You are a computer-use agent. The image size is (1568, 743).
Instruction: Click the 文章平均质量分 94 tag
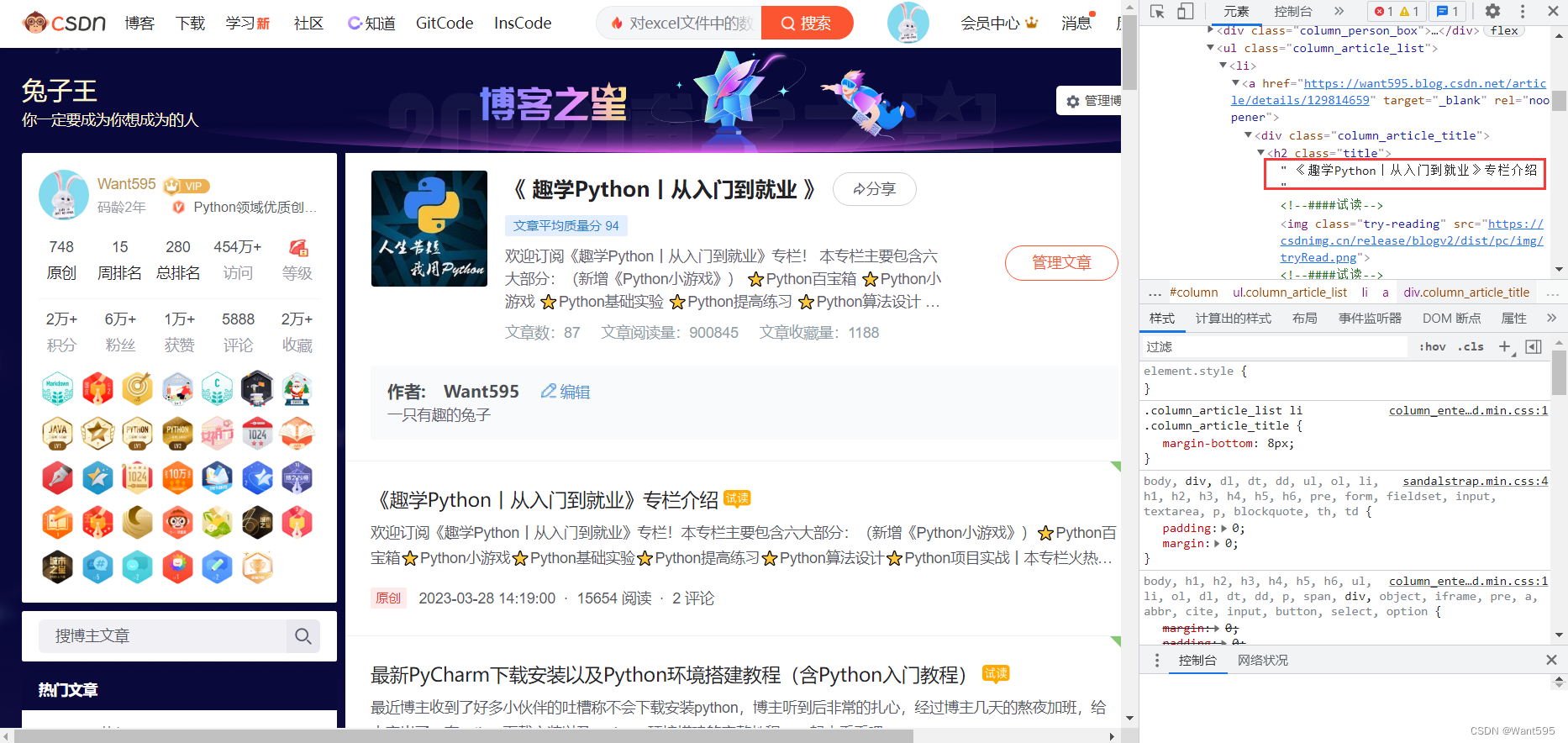pos(566,226)
